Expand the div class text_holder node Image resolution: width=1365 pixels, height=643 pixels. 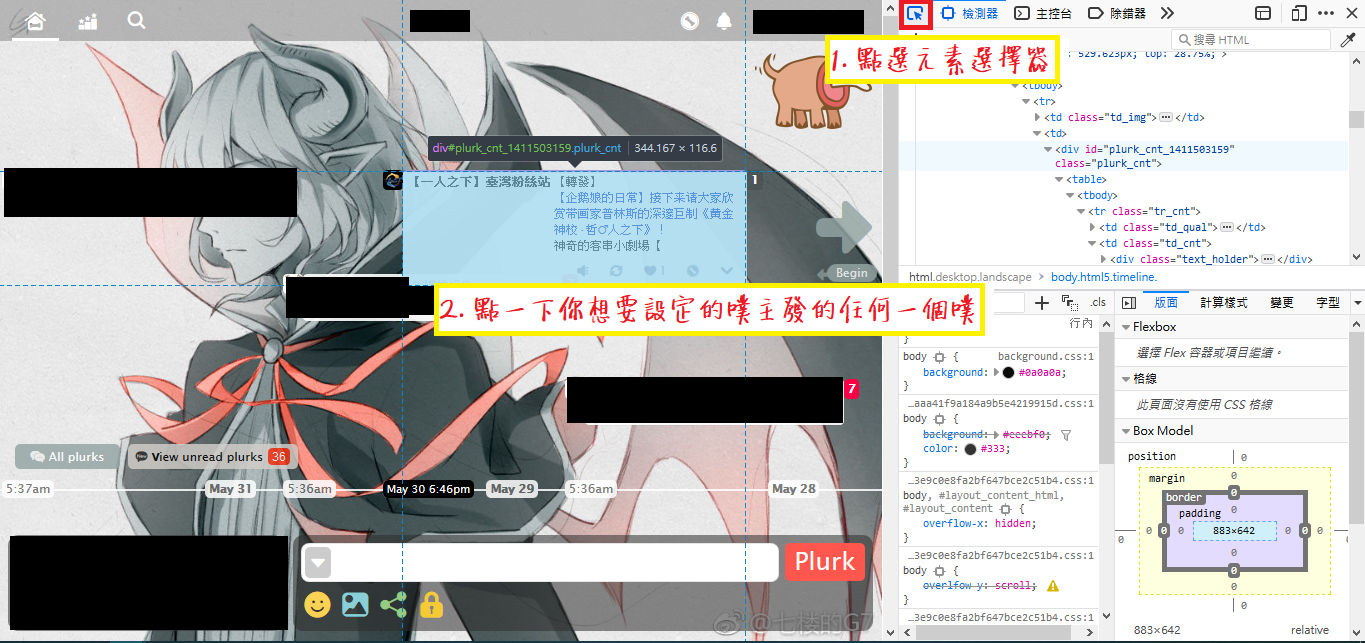coord(1104,259)
